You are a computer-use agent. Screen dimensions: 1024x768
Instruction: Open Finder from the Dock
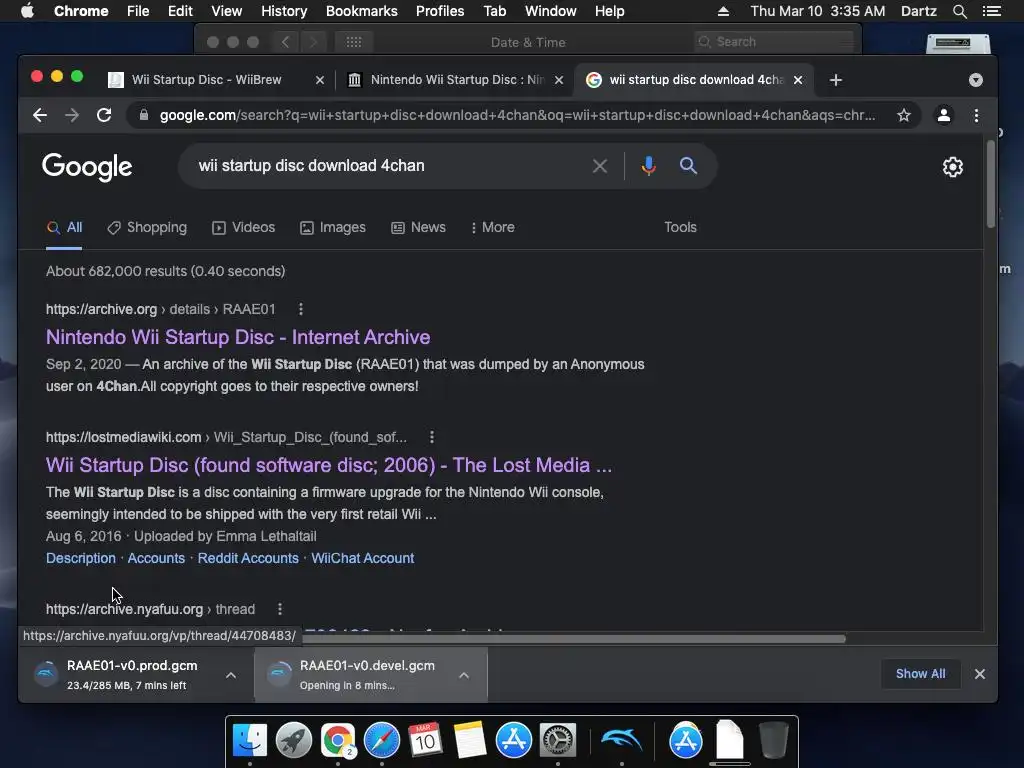(x=249, y=740)
